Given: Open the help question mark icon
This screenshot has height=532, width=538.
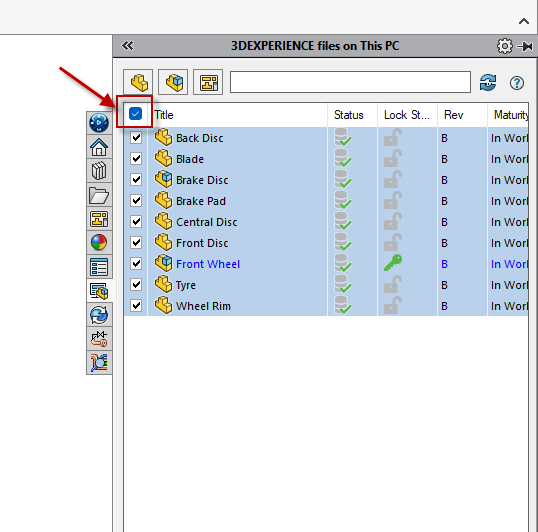Looking at the screenshot, I should click(x=517, y=83).
